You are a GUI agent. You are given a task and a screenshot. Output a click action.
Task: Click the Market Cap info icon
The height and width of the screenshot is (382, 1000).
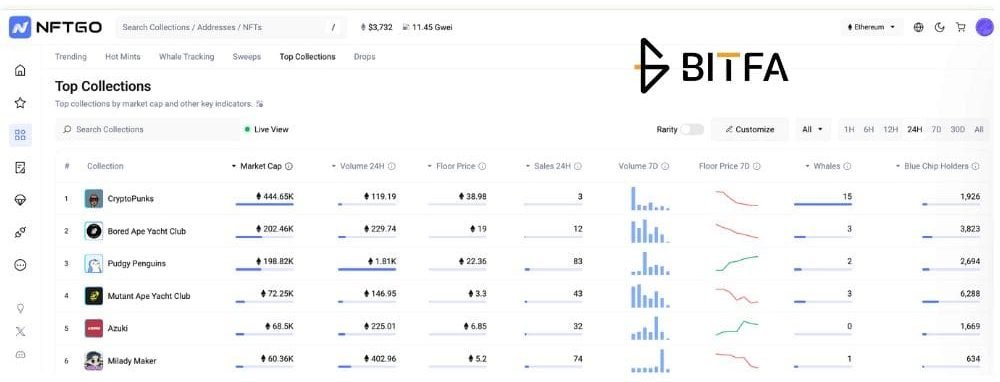click(x=289, y=166)
